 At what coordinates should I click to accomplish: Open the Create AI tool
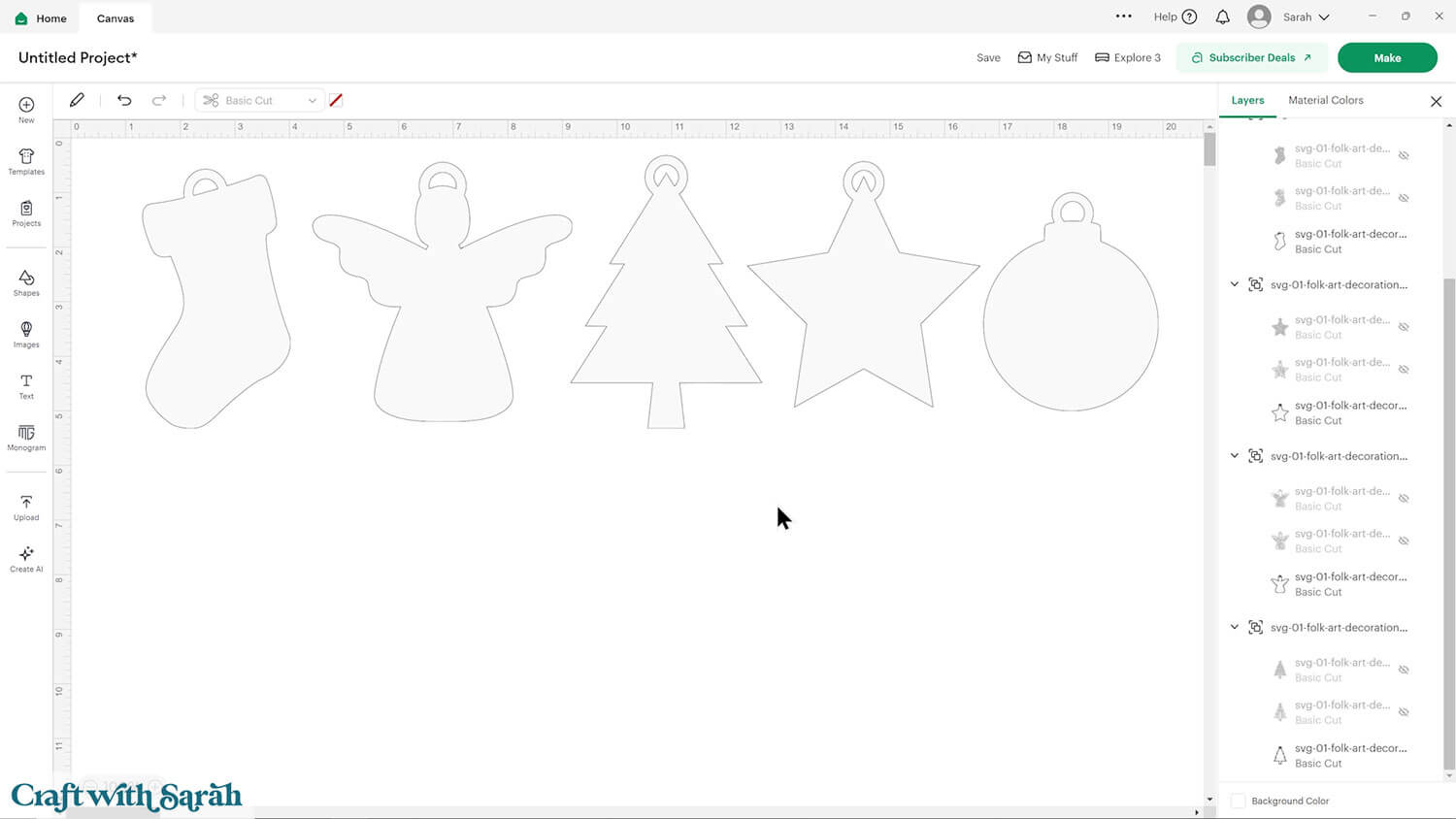tap(26, 553)
